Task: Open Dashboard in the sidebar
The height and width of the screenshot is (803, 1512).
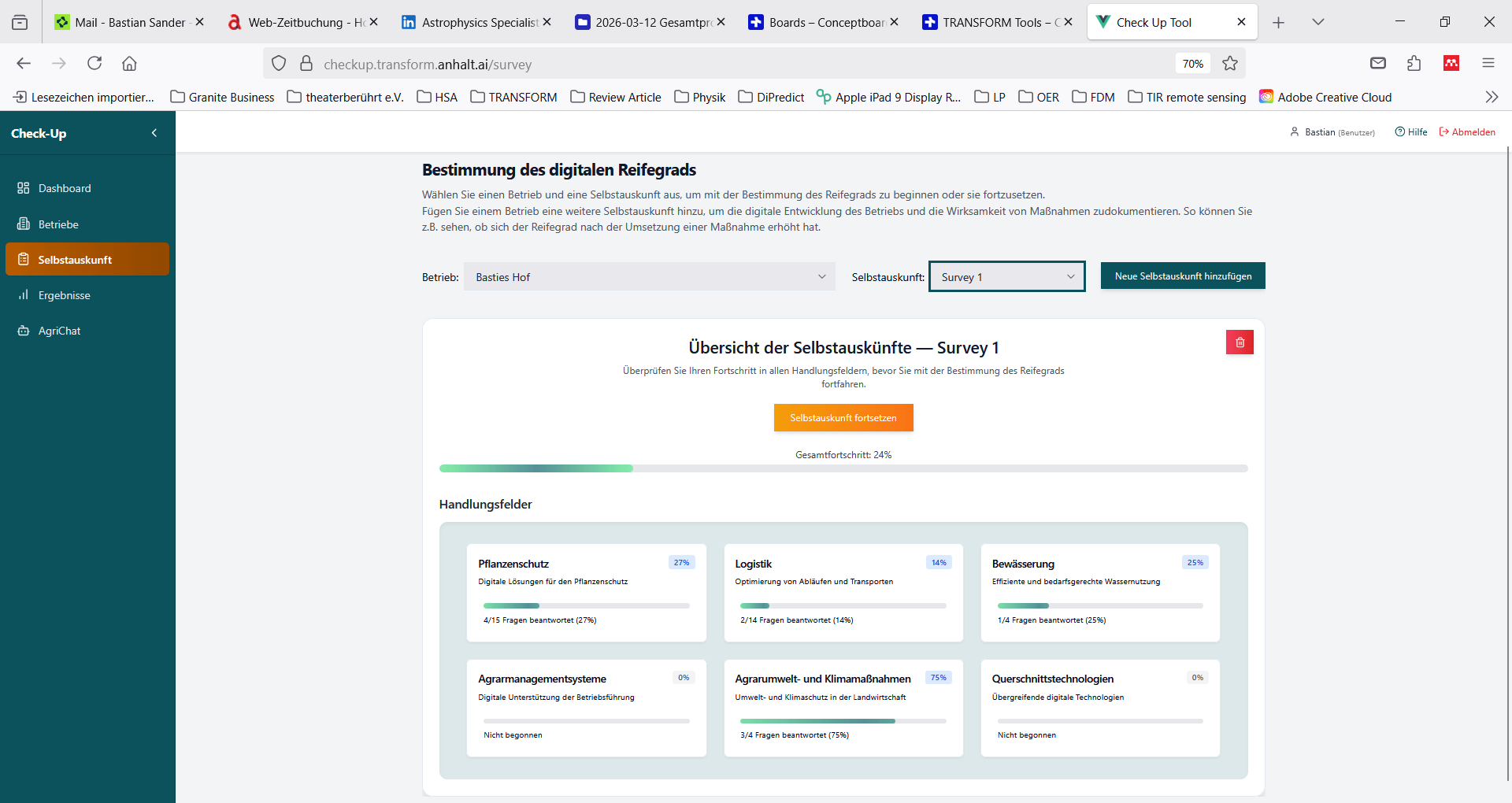Action: pos(65,188)
